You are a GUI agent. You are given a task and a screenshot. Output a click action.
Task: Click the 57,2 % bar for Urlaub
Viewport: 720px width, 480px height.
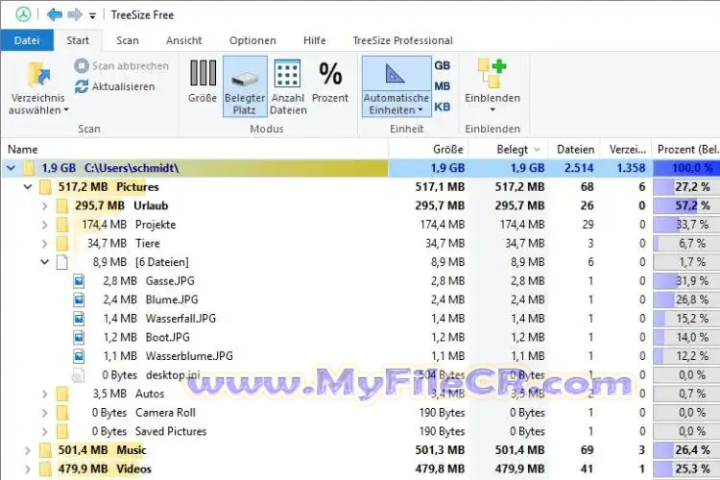tap(686, 206)
